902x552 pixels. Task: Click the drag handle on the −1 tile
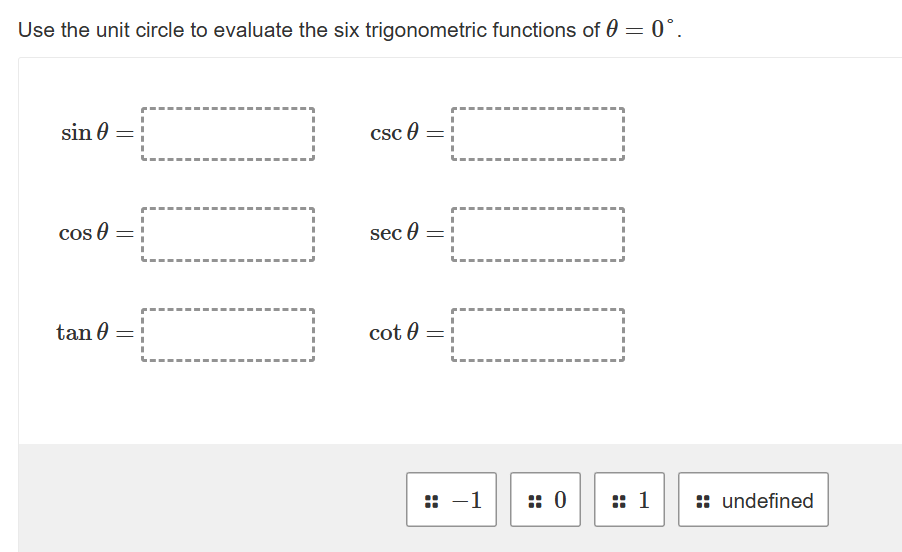[x=431, y=500]
